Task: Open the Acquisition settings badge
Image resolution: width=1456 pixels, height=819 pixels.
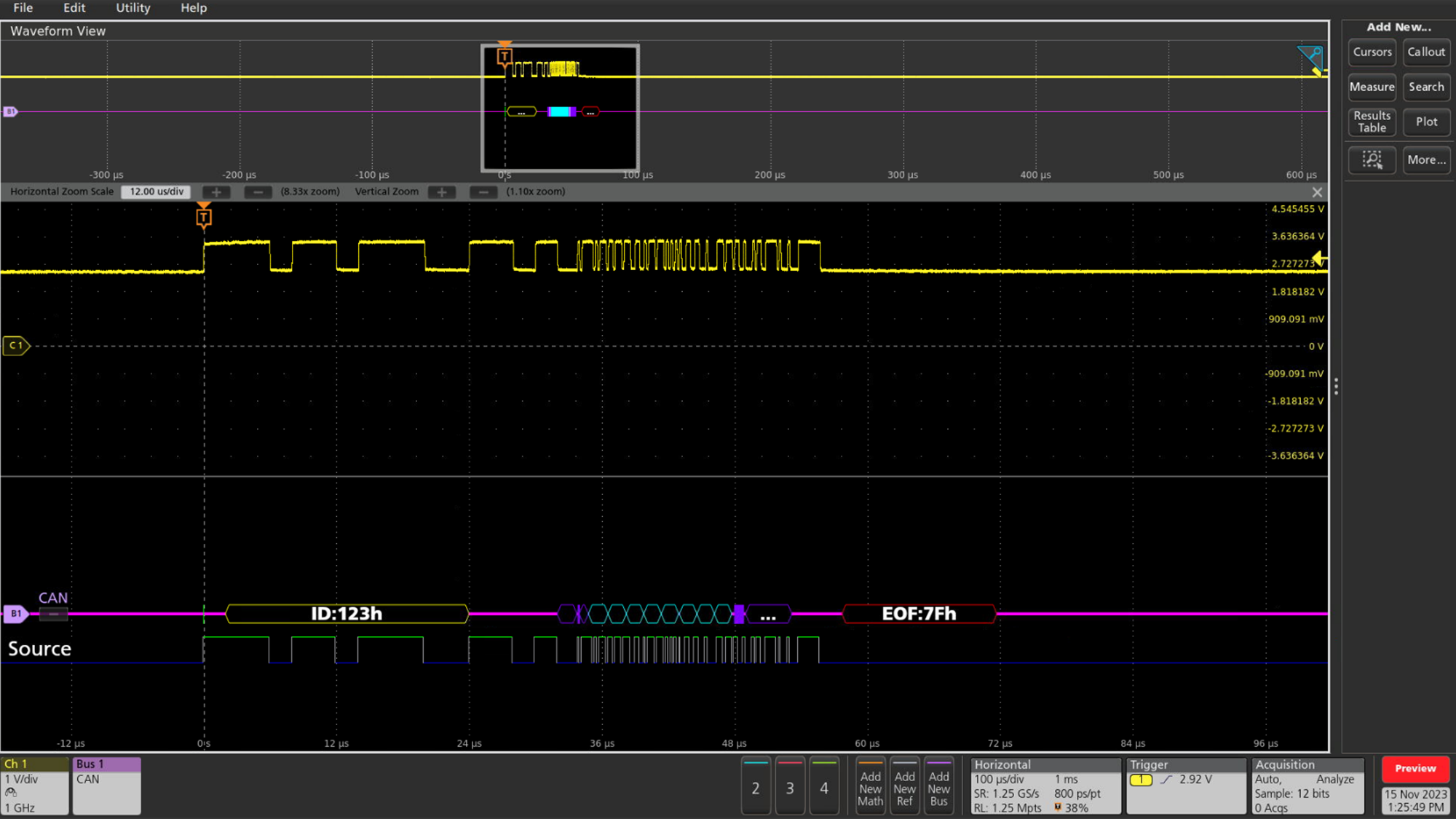Action: coord(1307,785)
